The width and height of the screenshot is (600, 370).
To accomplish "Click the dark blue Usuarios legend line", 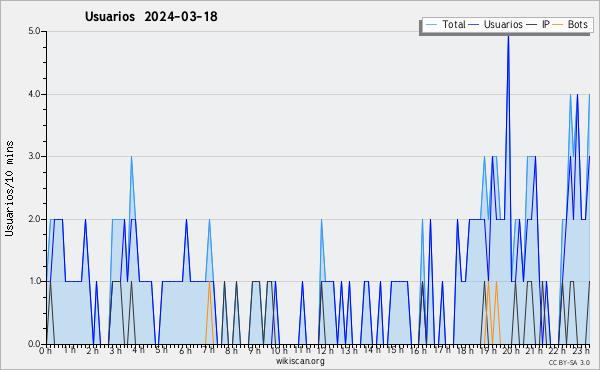I will pos(474,25).
